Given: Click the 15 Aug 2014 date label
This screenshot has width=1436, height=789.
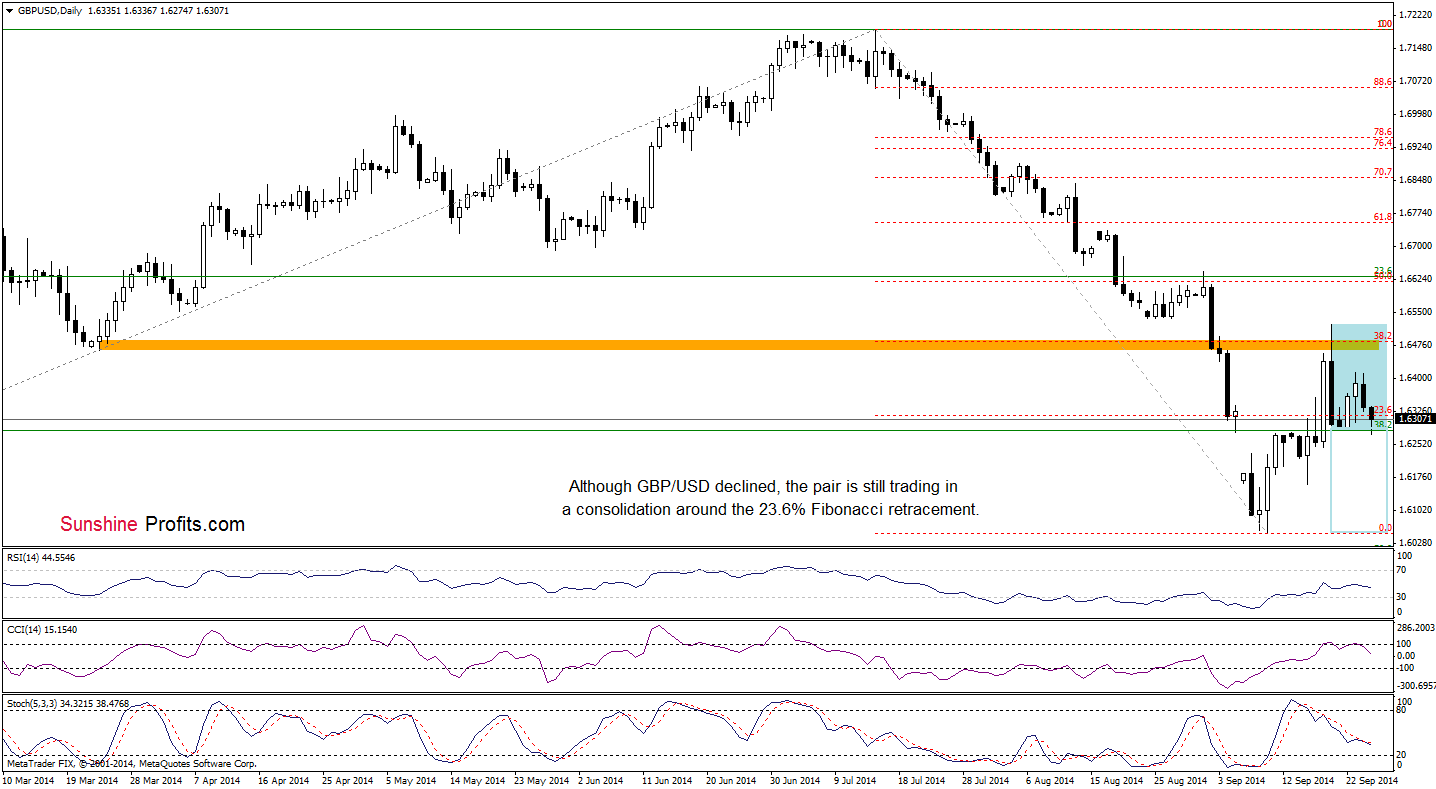Looking at the screenshot, I should [x=1114, y=778].
